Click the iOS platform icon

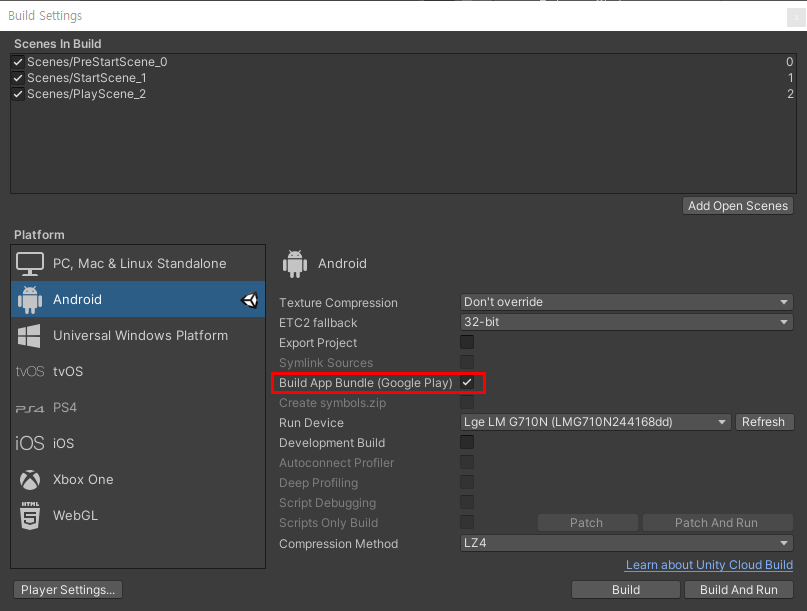click(30, 443)
